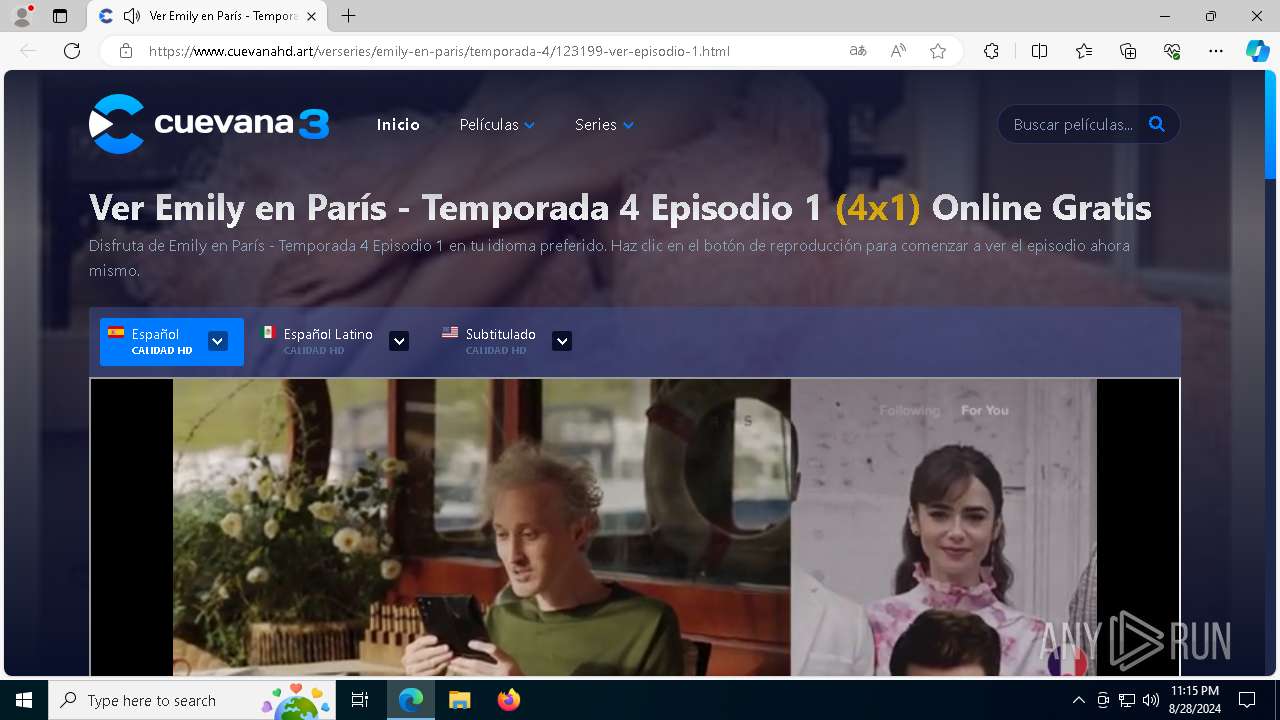Open Edge Settings and more menu

(1216, 51)
